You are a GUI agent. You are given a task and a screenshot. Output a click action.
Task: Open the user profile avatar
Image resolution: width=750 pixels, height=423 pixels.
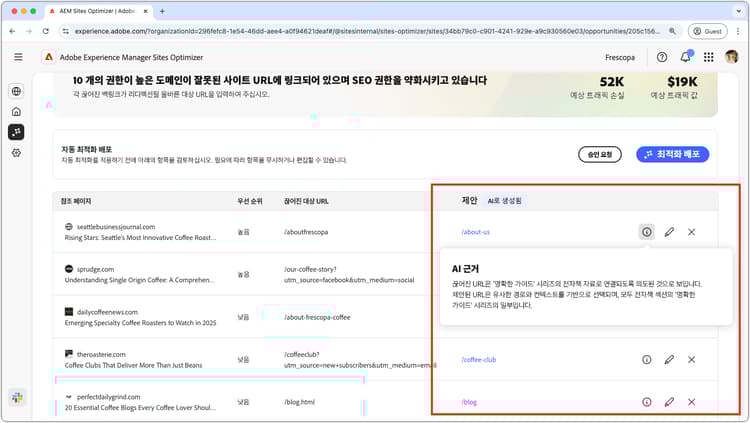(x=731, y=57)
